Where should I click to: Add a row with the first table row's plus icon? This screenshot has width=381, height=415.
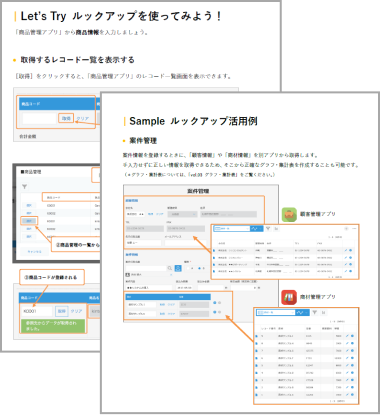click(x=214, y=303)
